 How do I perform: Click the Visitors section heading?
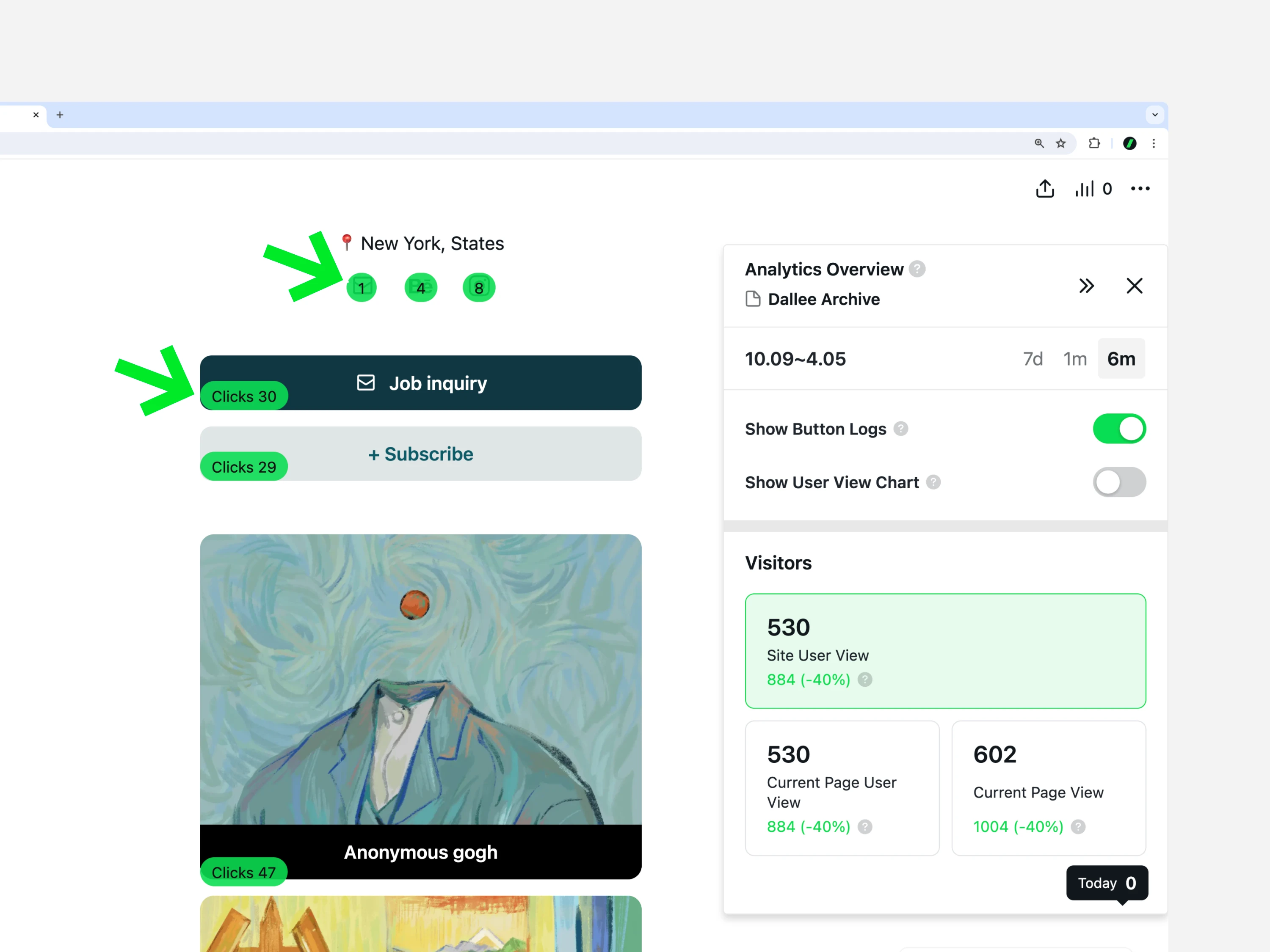point(778,563)
